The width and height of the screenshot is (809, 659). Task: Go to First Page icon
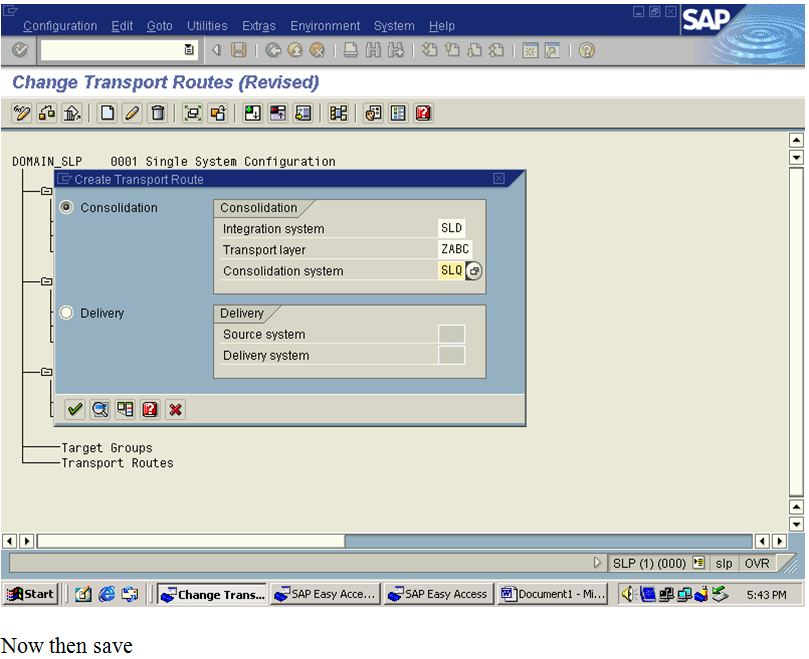(429, 50)
